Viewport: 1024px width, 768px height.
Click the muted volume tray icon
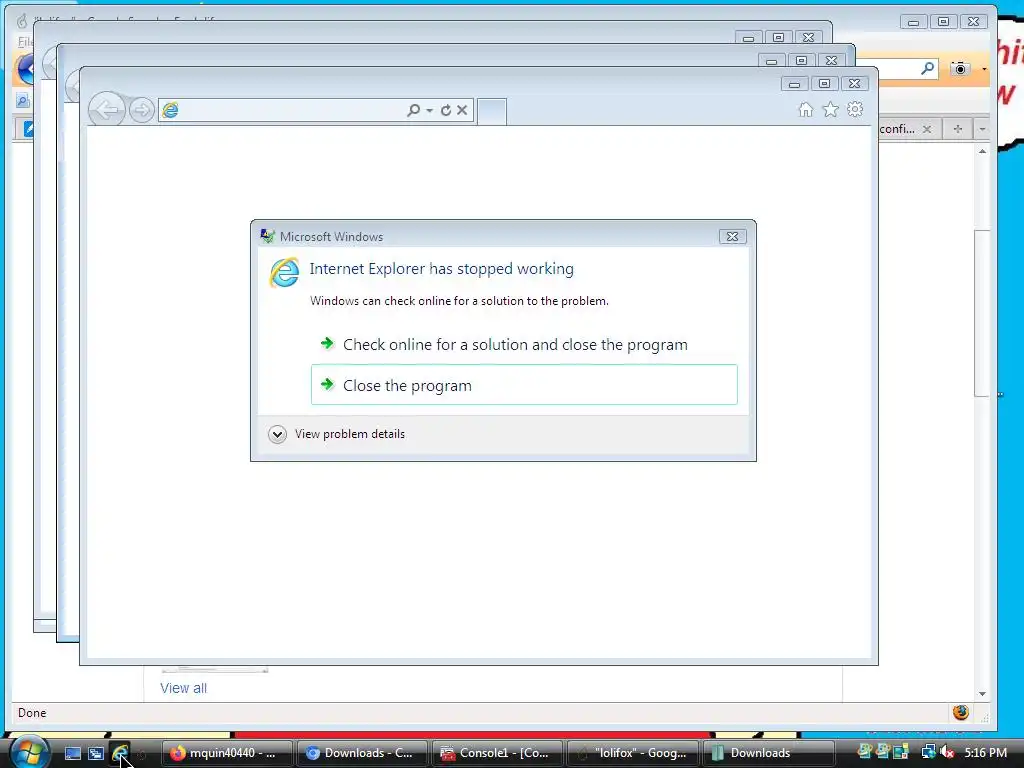pos(947,752)
